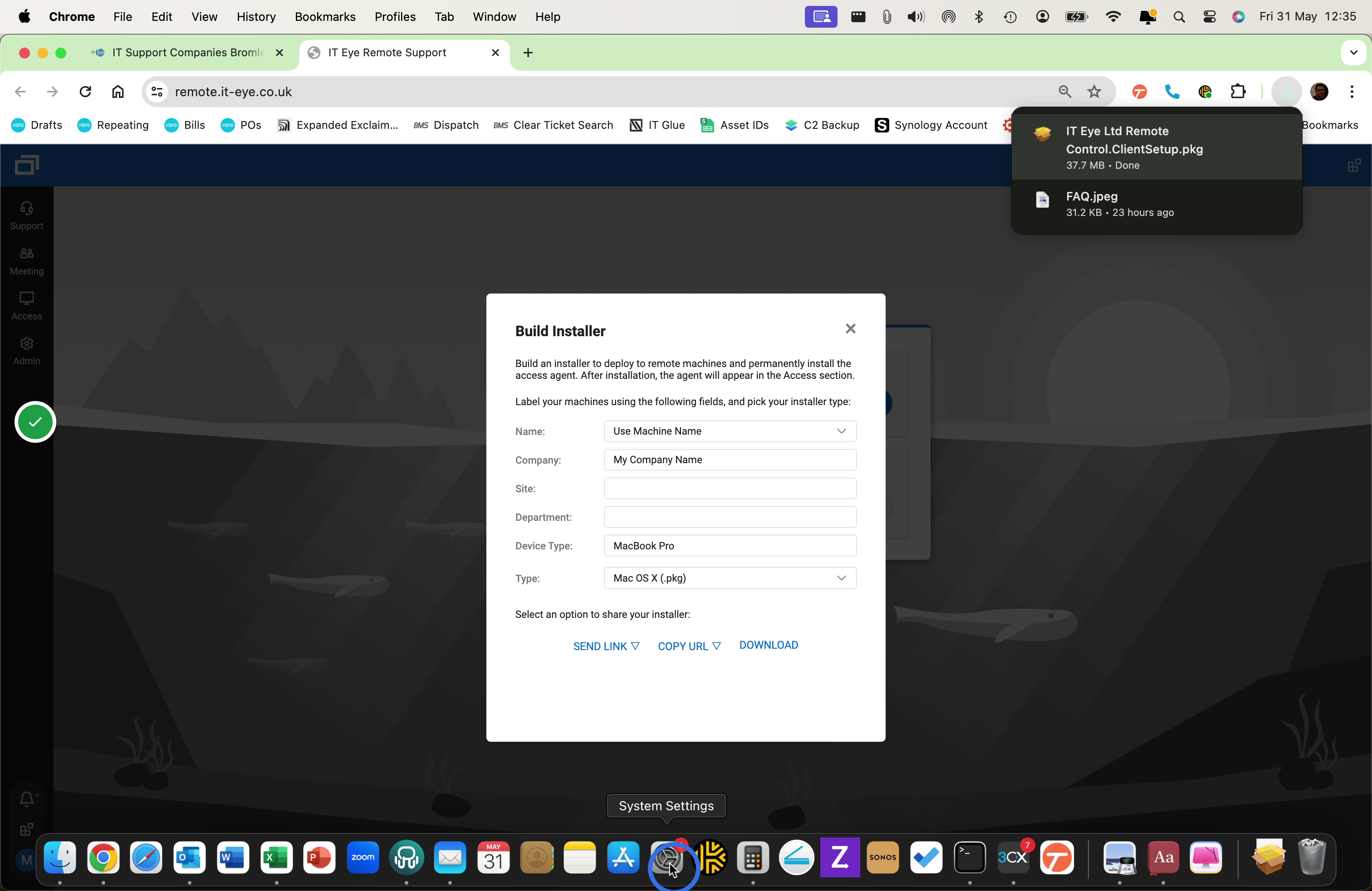
Task: Switch to 'IT Support Companies Bromley' tab
Action: point(187,53)
